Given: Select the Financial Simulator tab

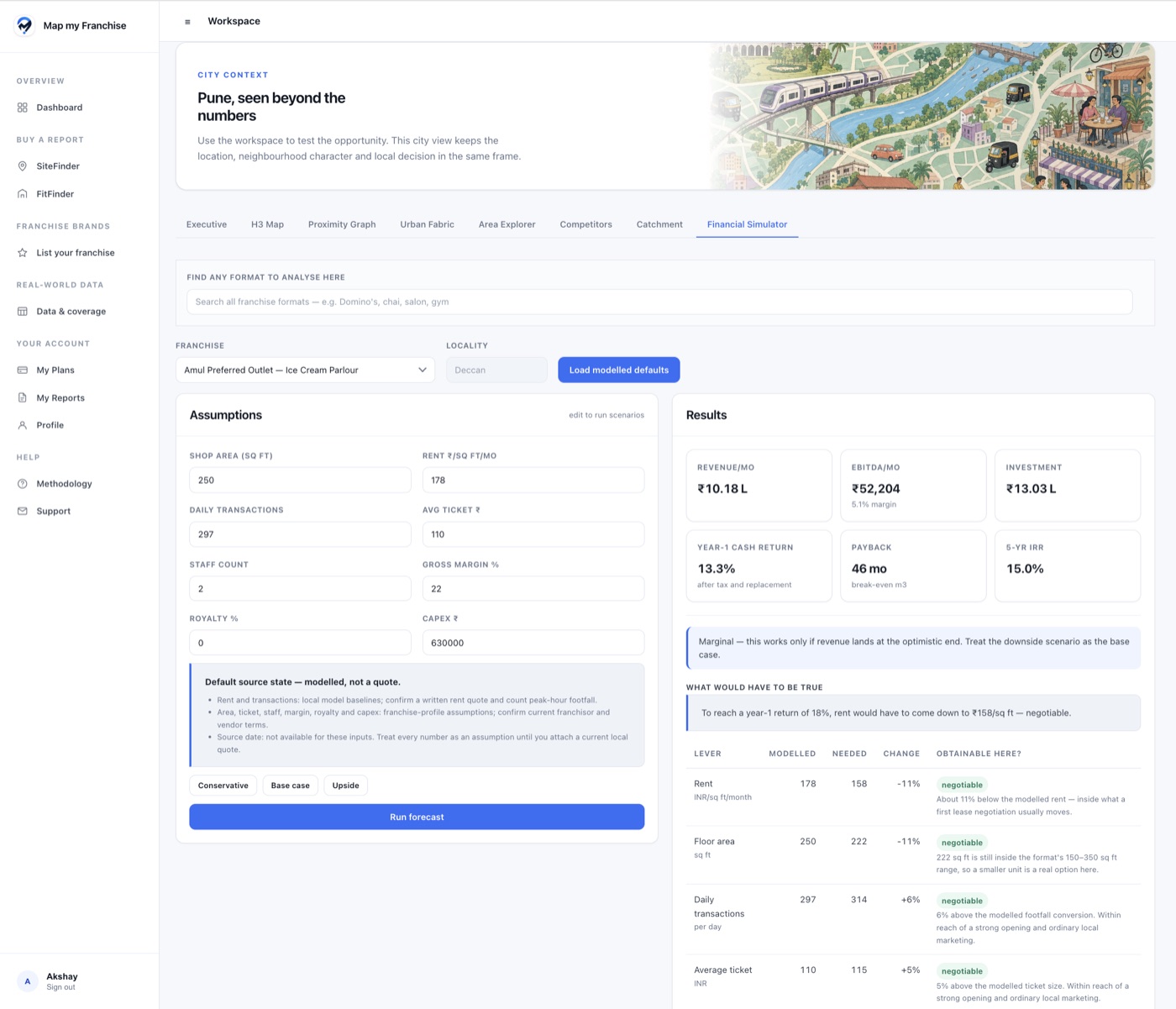Looking at the screenshot, I should pos(747,224).
